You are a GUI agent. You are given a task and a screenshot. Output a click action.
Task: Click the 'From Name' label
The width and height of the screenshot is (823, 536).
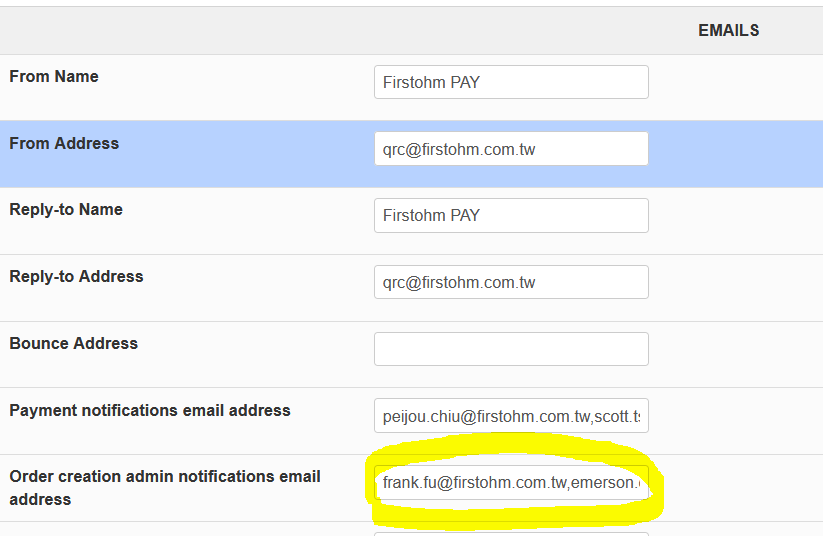[x=54, y=77]
